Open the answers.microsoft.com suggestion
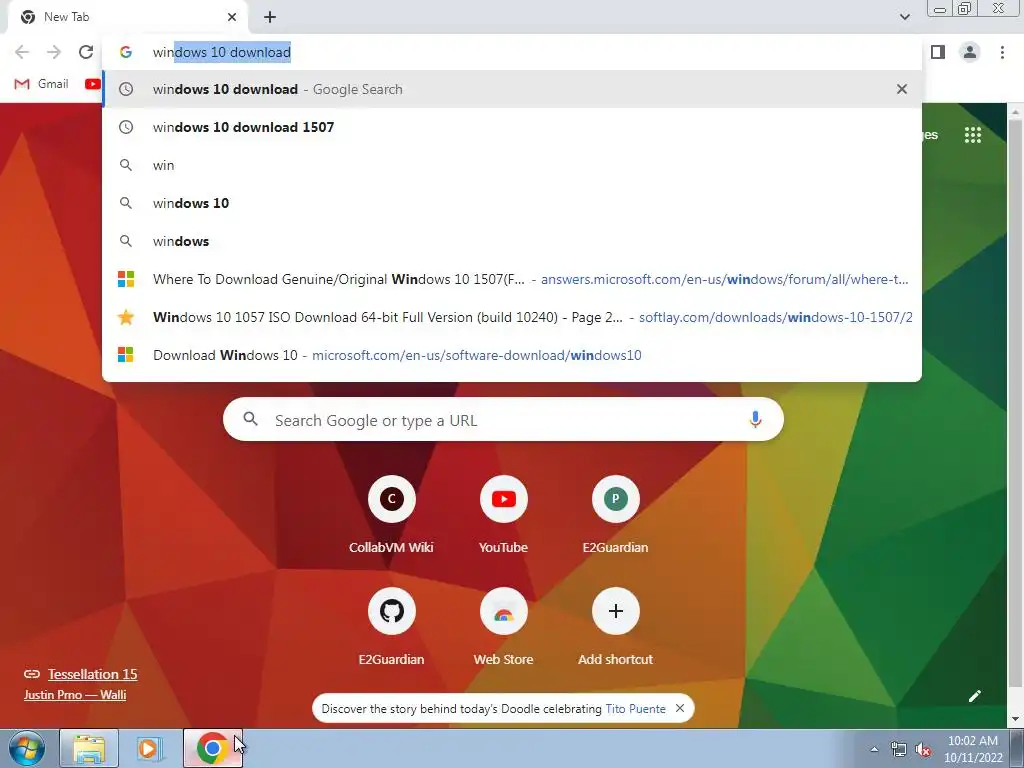This screenshot has width=1024, height=768. [x=512, y=279]
